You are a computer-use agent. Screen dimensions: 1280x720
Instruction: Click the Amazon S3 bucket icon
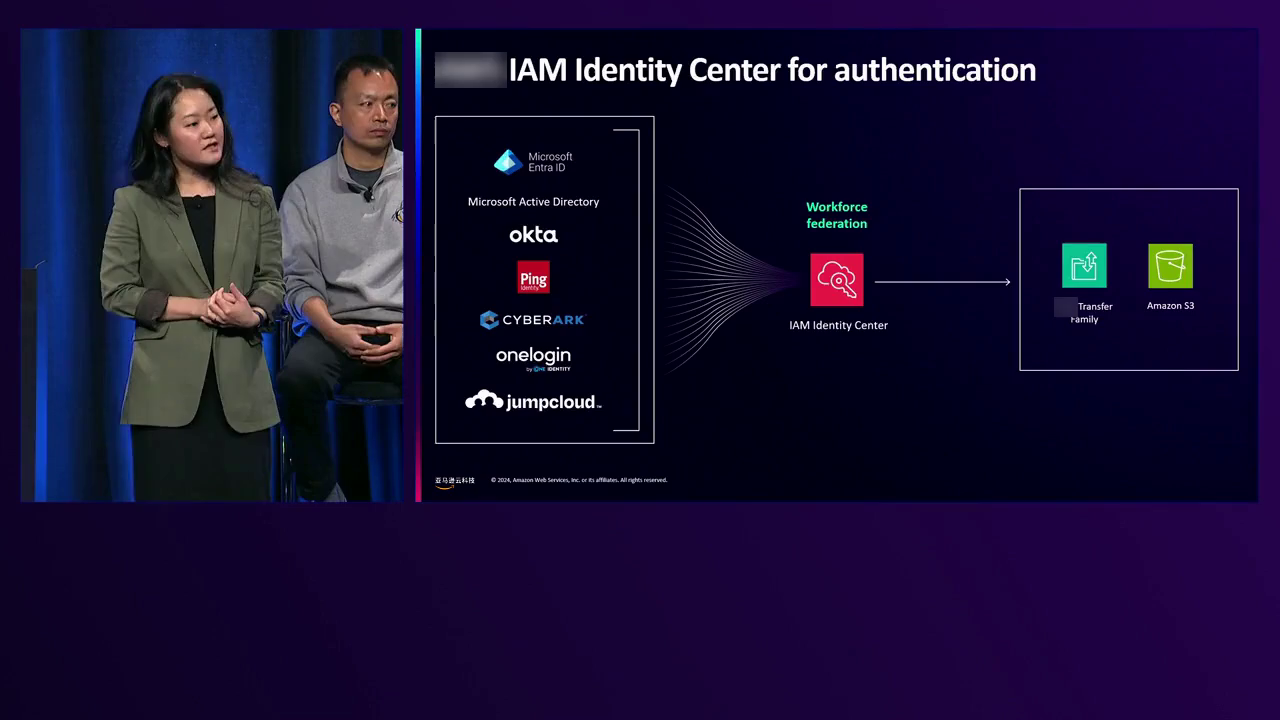[x=1170, y=266]
